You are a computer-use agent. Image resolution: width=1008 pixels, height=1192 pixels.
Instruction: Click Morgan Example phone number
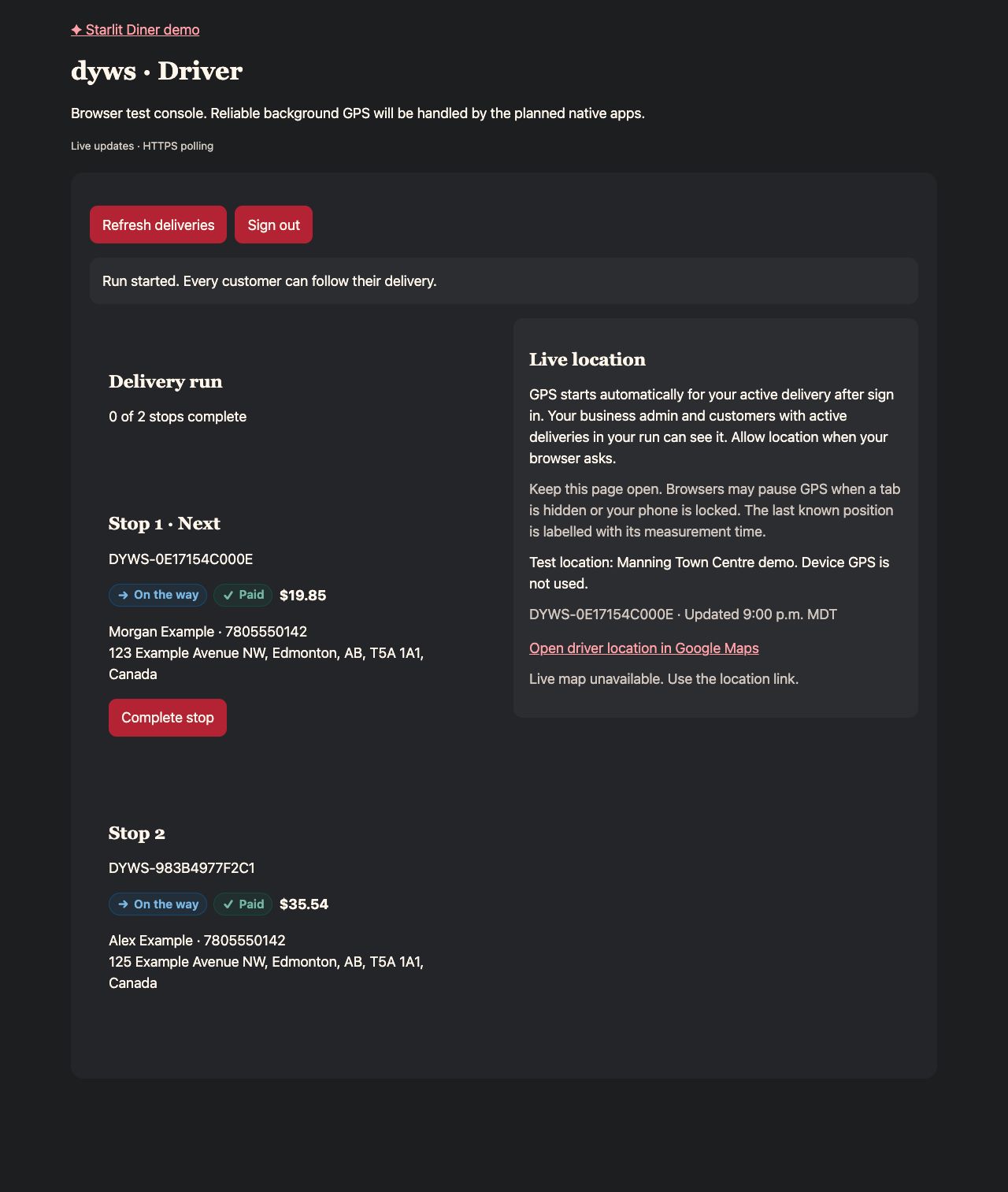tap(266, 632)
